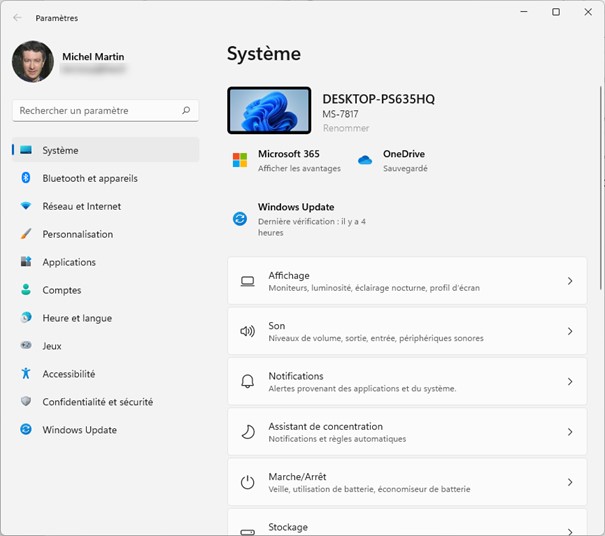Click the Bluetooth et appareils icon

(x=26, y=178)
